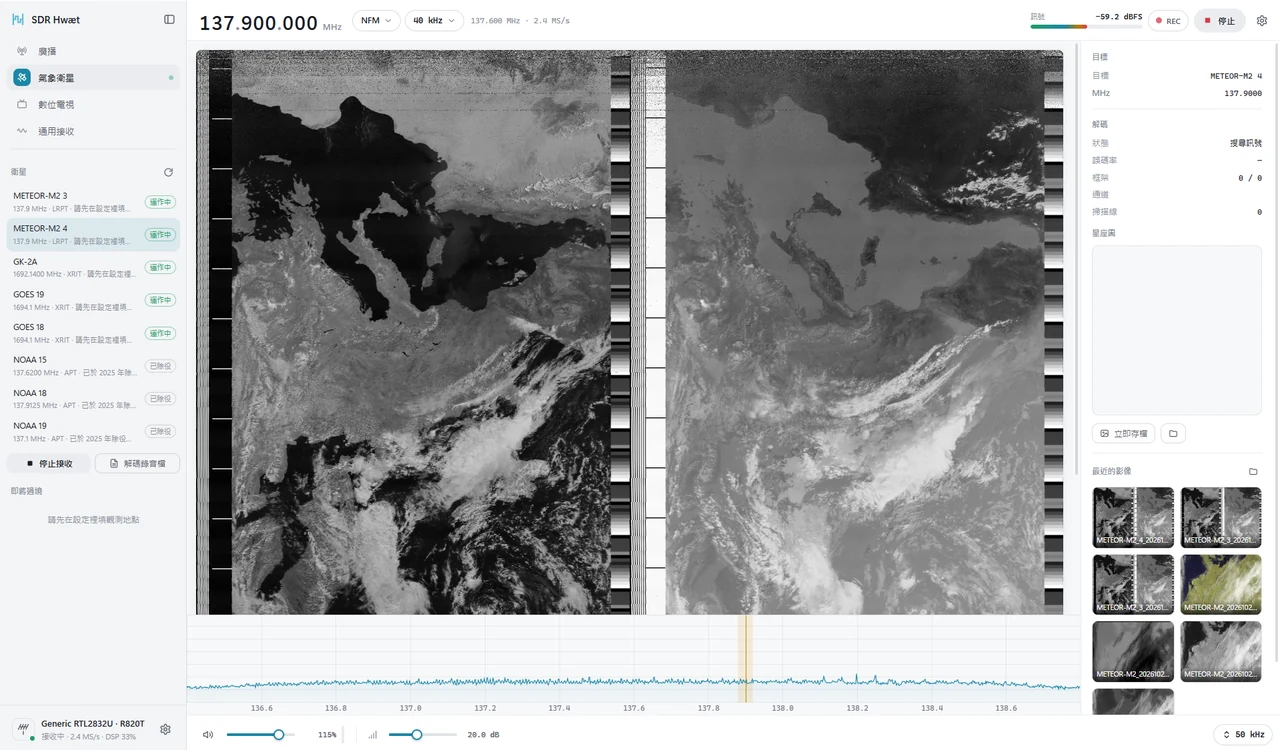Click the 已除役 badge on NOAA 15
1280x750 pixels.
(160, 365)
